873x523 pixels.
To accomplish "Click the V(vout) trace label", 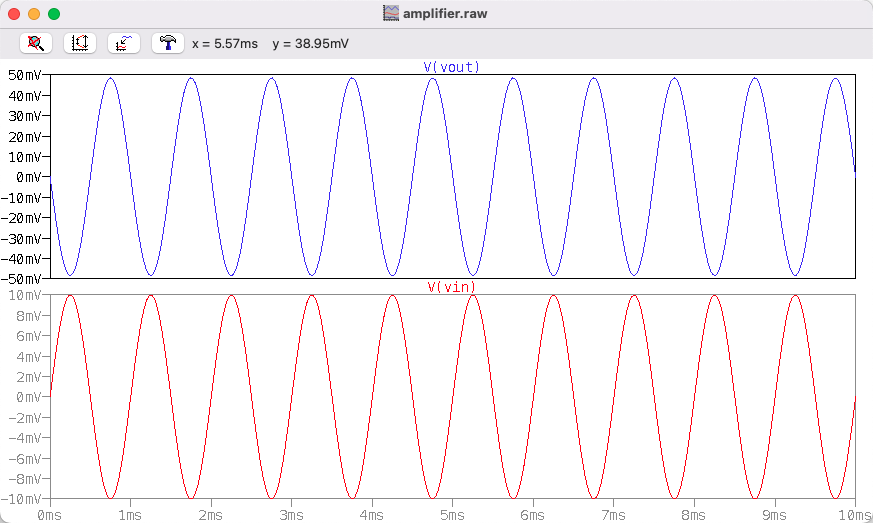I will 452,67.
